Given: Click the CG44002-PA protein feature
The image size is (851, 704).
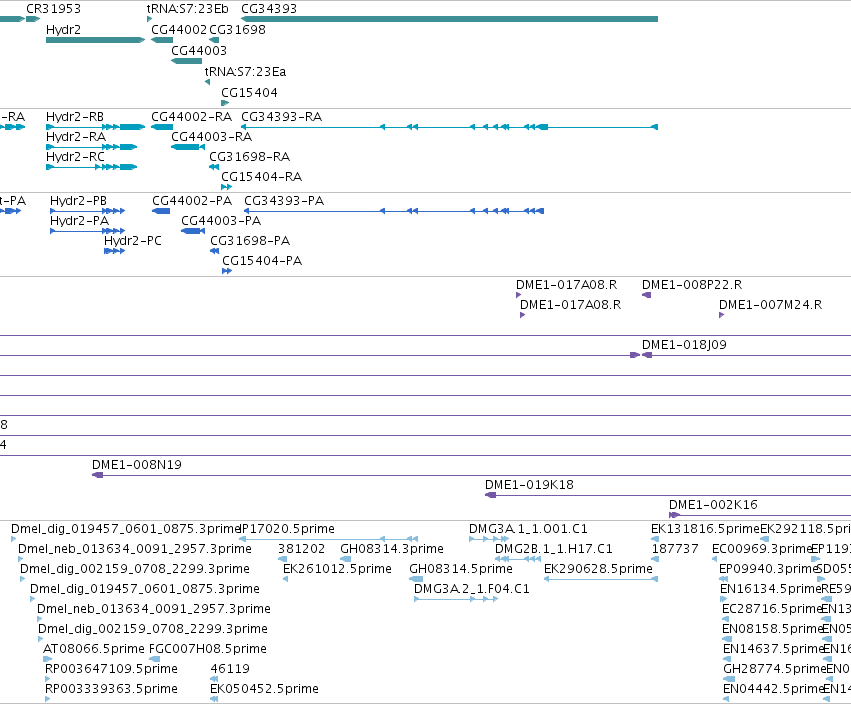Looking at the screenshot, I should click(x=161, y=211).
